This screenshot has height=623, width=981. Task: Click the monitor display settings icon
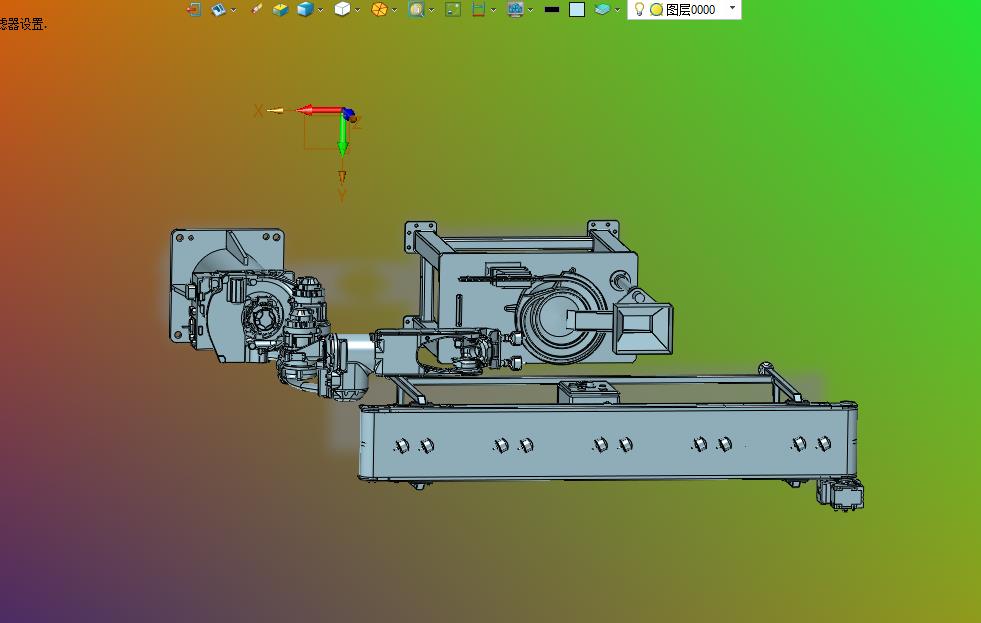coord(516,9)
